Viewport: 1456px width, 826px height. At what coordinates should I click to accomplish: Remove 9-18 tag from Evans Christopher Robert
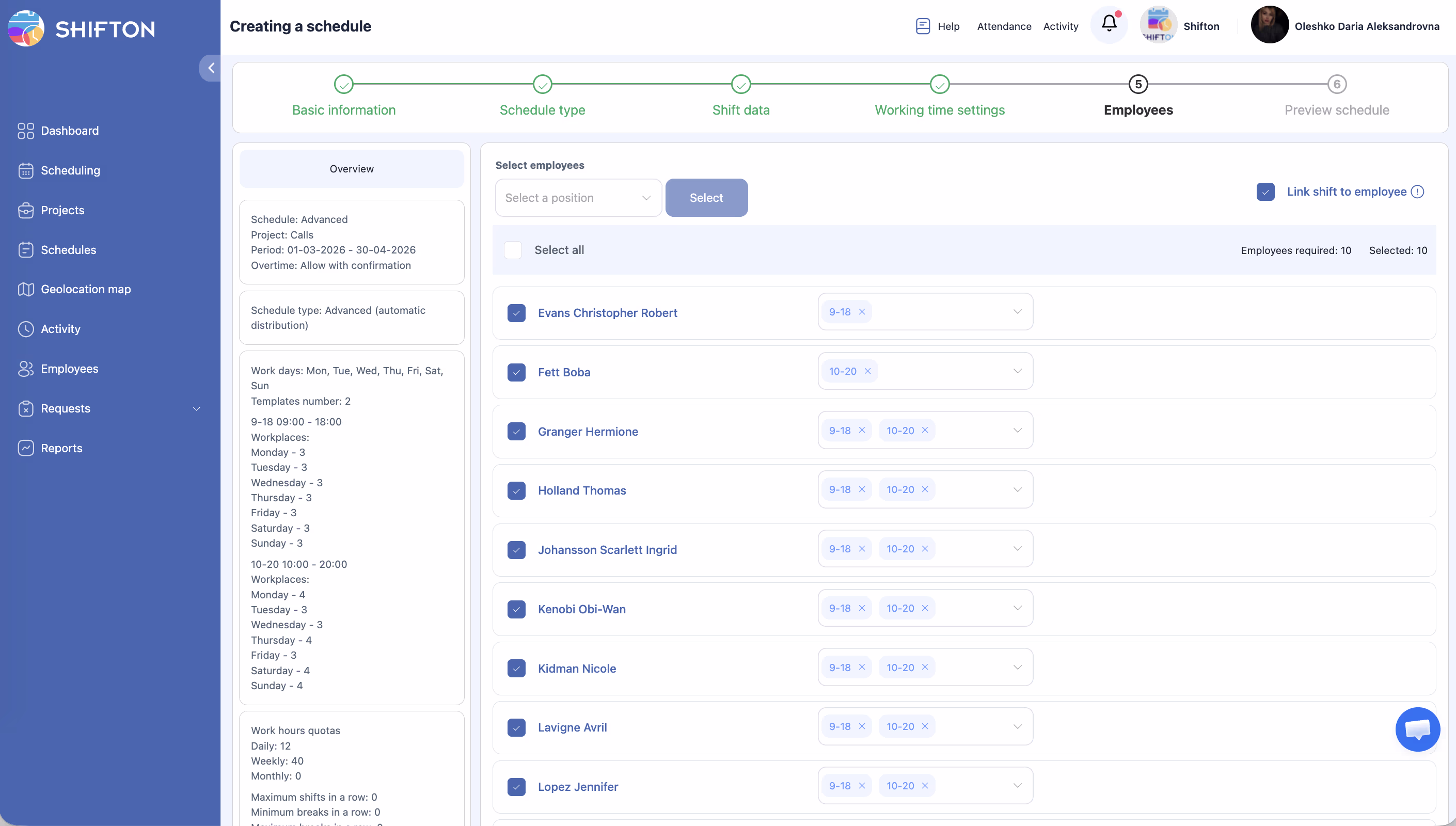(x=862, y=312)
